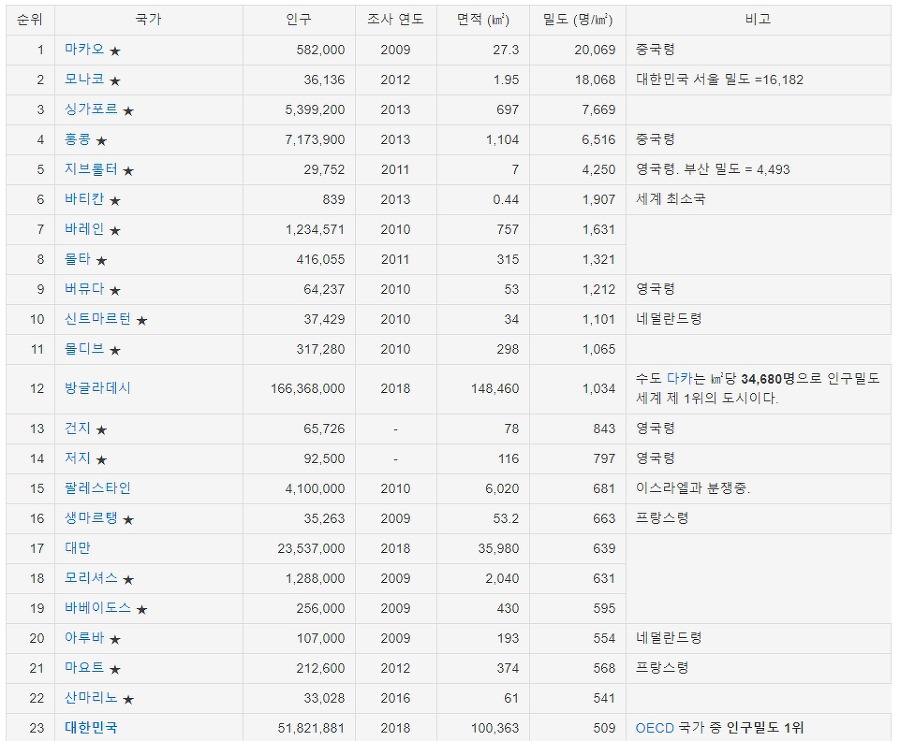The height and width of the screenshot is (741, 900).
Task: Click the star next to 마요트
Action: tap(115, 669)
